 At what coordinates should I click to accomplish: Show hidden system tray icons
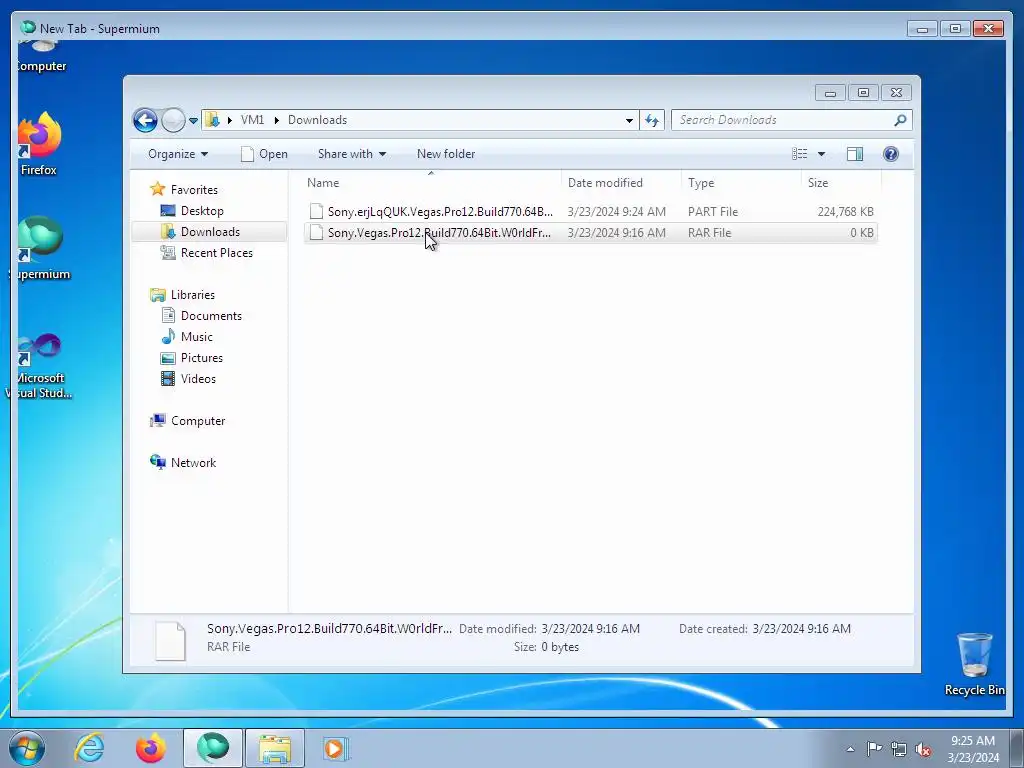pyautogui.click(x=850, y=749)
